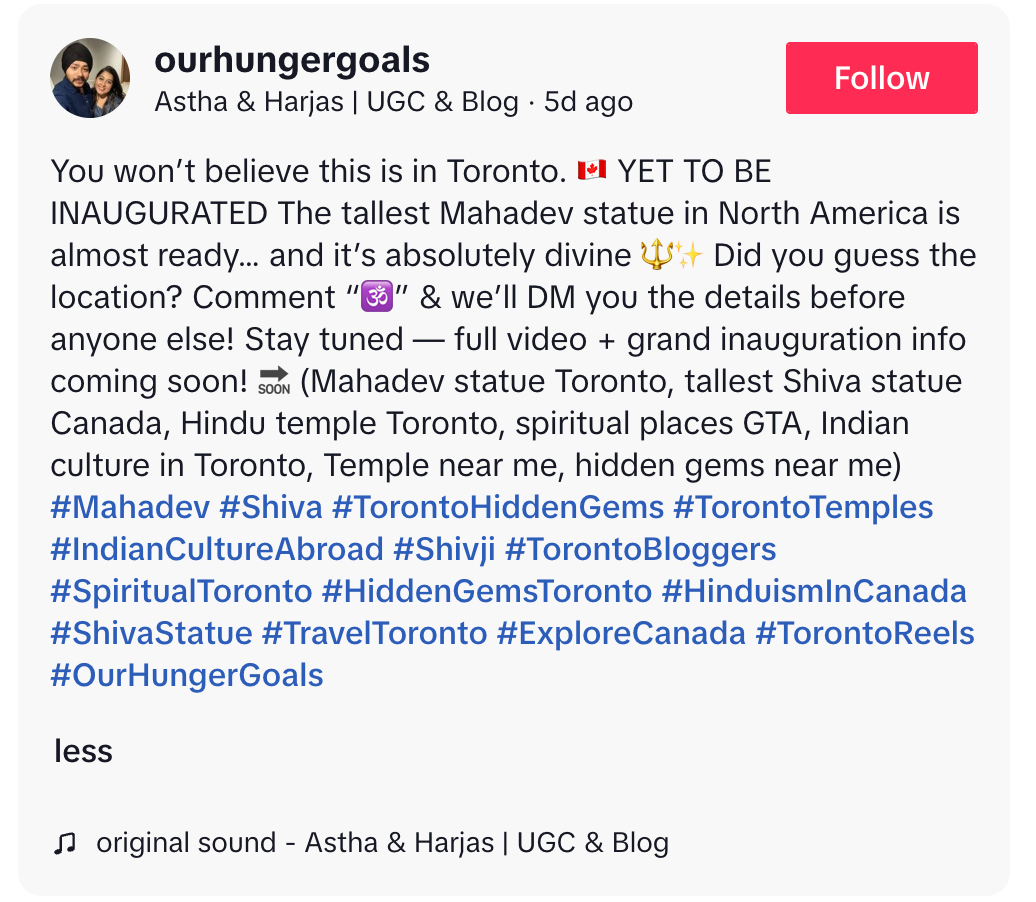Open the #ShivaStatue hashtag
This screenshot has height=902, width=1036.
152,634
